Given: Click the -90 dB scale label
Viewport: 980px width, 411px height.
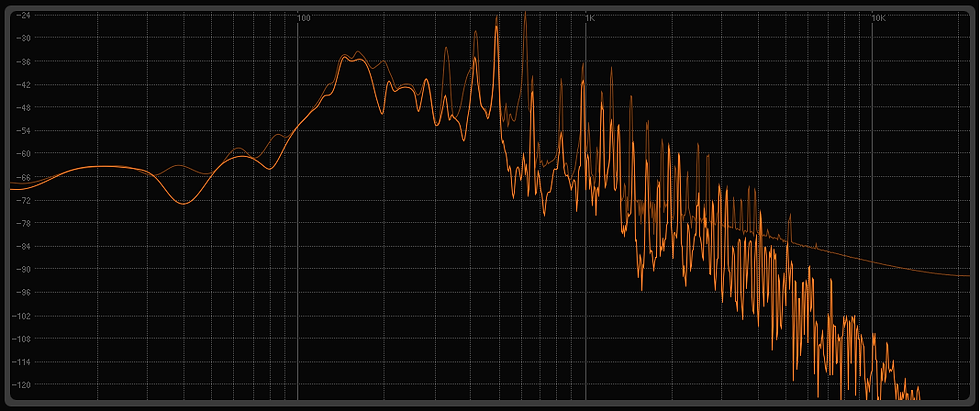Looking at the screenshot, I should [x=25, y=269].
